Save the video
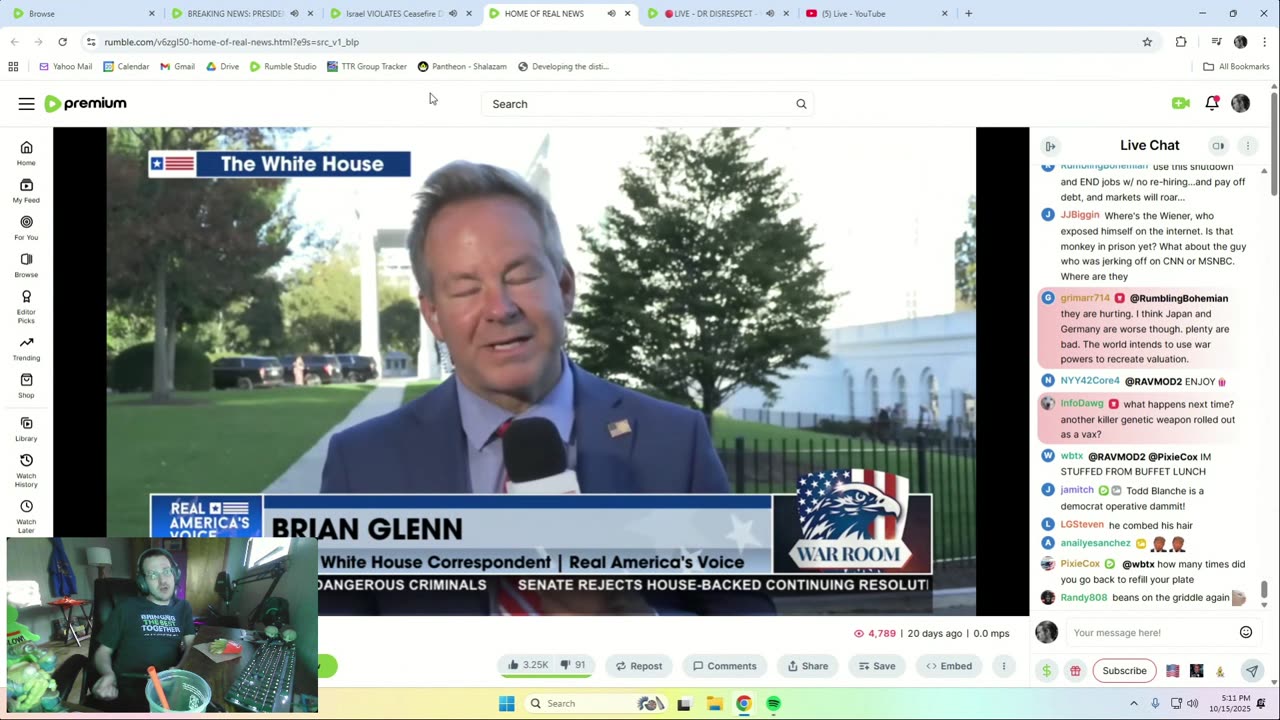 [876, 666]
